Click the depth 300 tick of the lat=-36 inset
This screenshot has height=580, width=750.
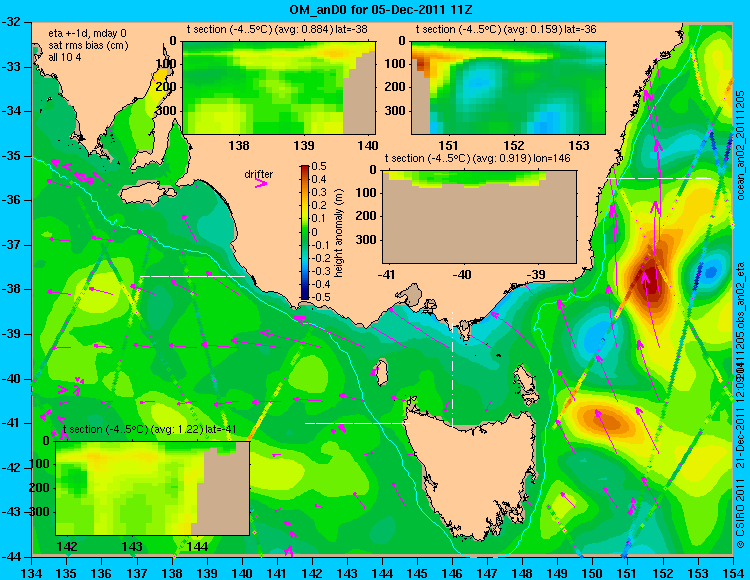pos(396,111)
